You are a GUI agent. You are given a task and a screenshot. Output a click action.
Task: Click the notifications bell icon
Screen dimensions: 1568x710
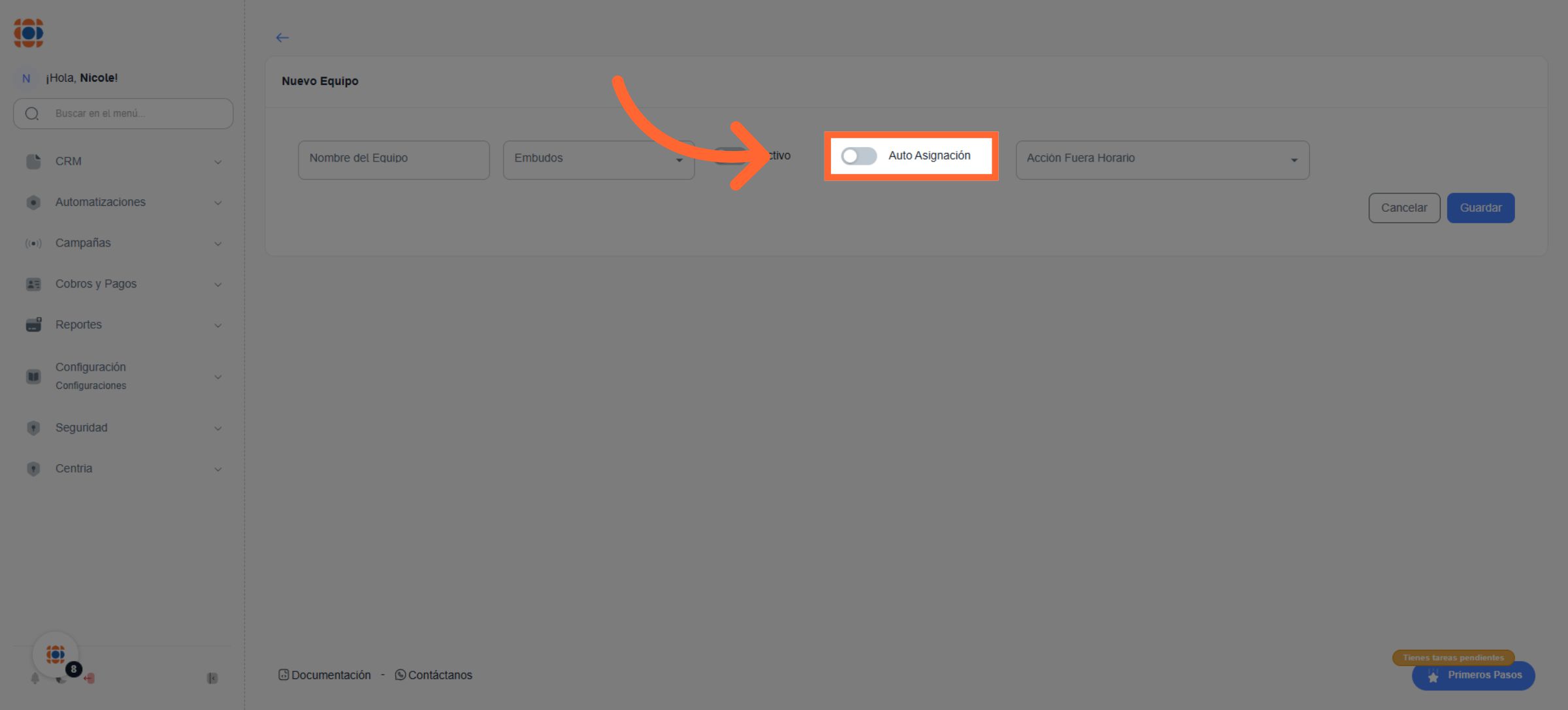coord(35,679)
